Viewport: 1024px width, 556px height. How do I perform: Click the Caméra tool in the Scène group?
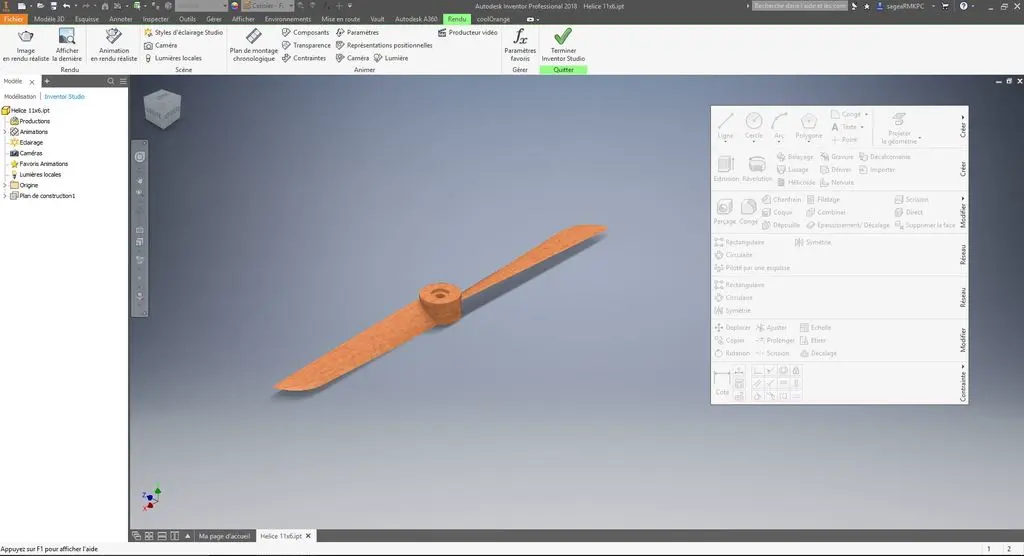tap(161, 45)
